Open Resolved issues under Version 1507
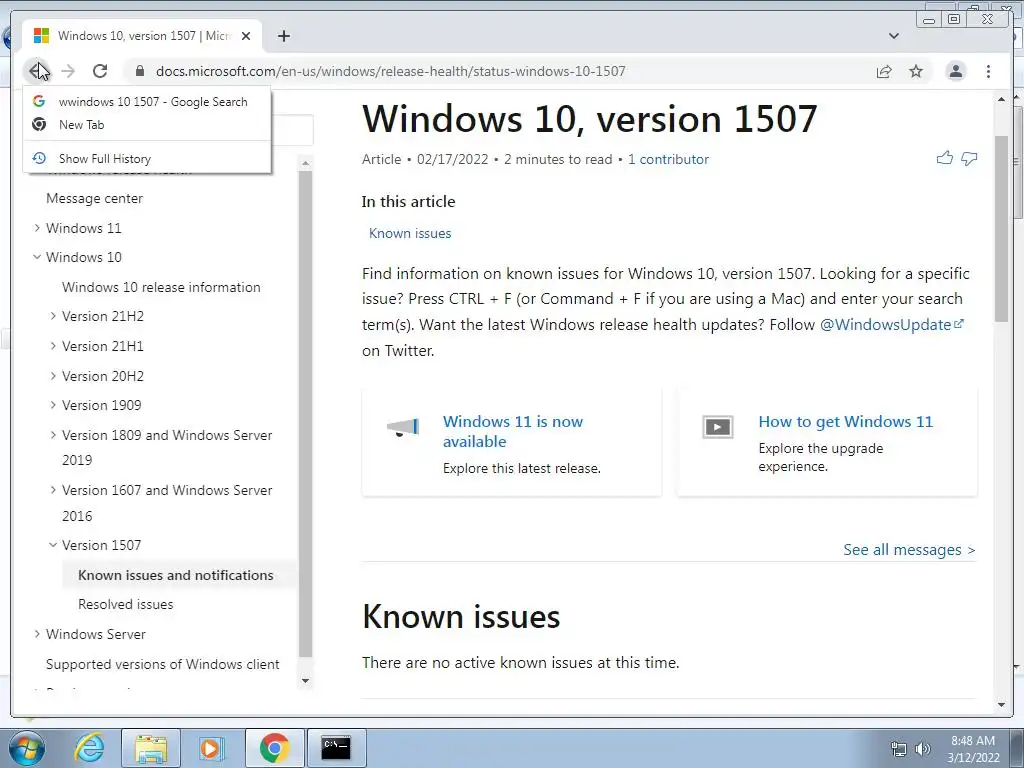 125,605
